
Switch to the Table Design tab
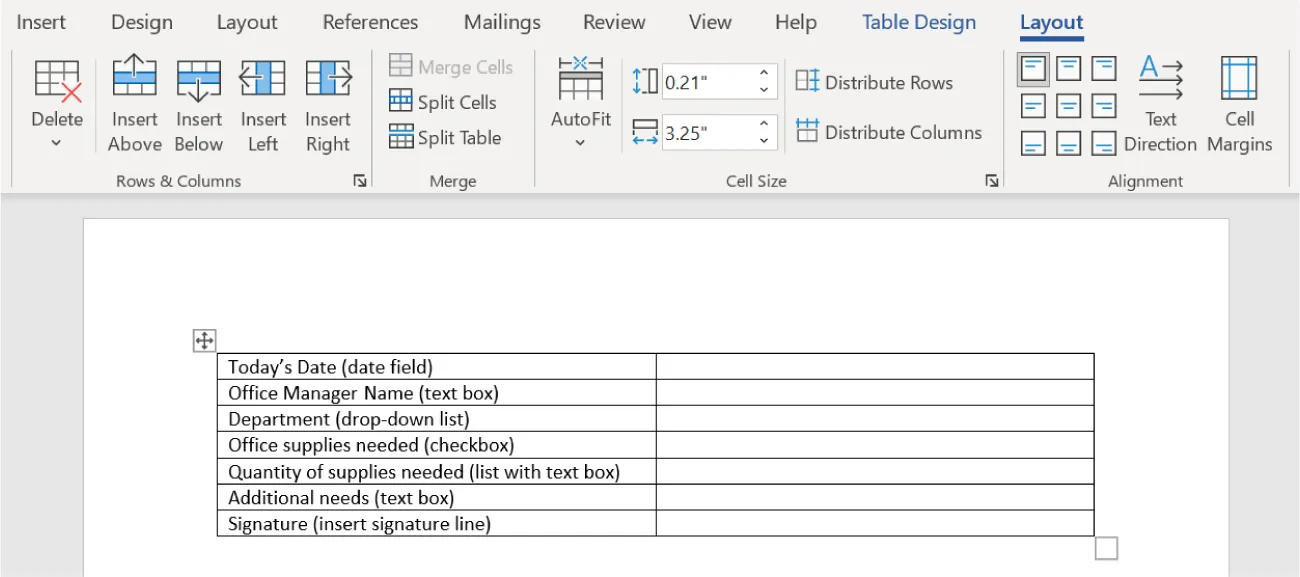coord(918,22)
